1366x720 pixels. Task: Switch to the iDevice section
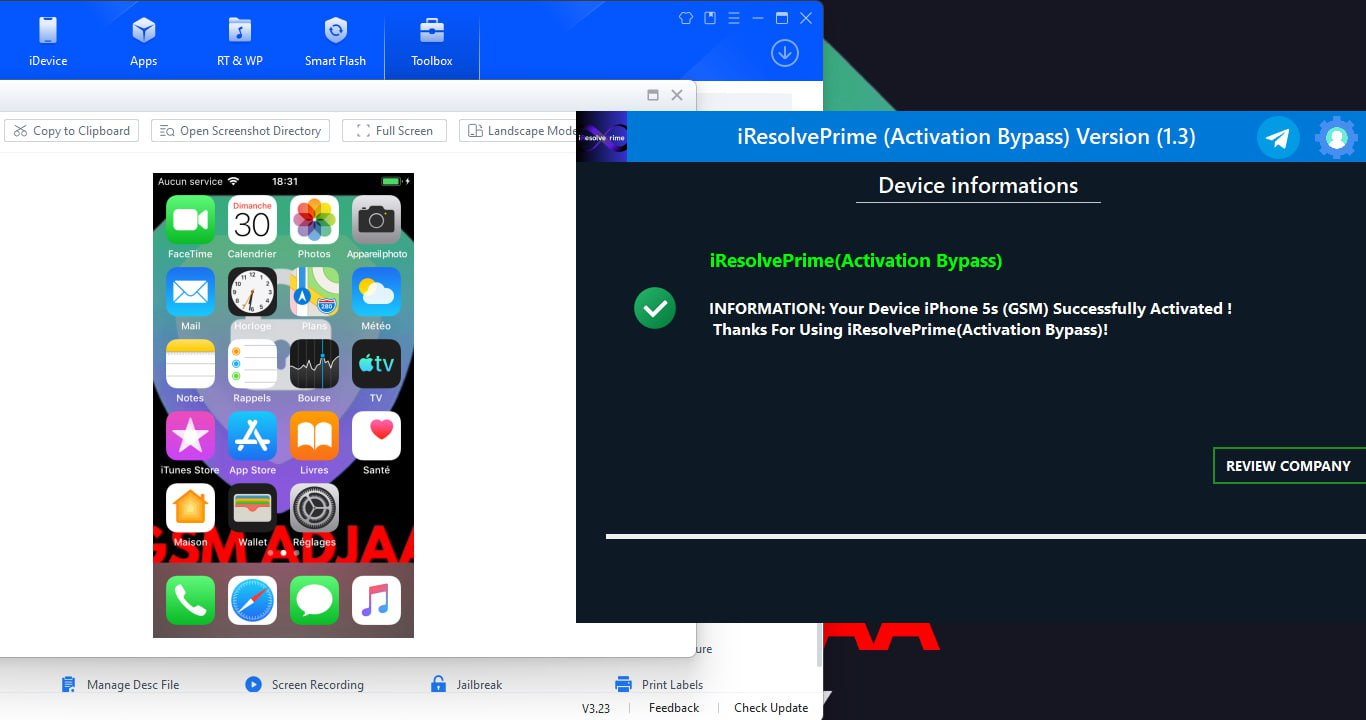(x=46, y=40)
